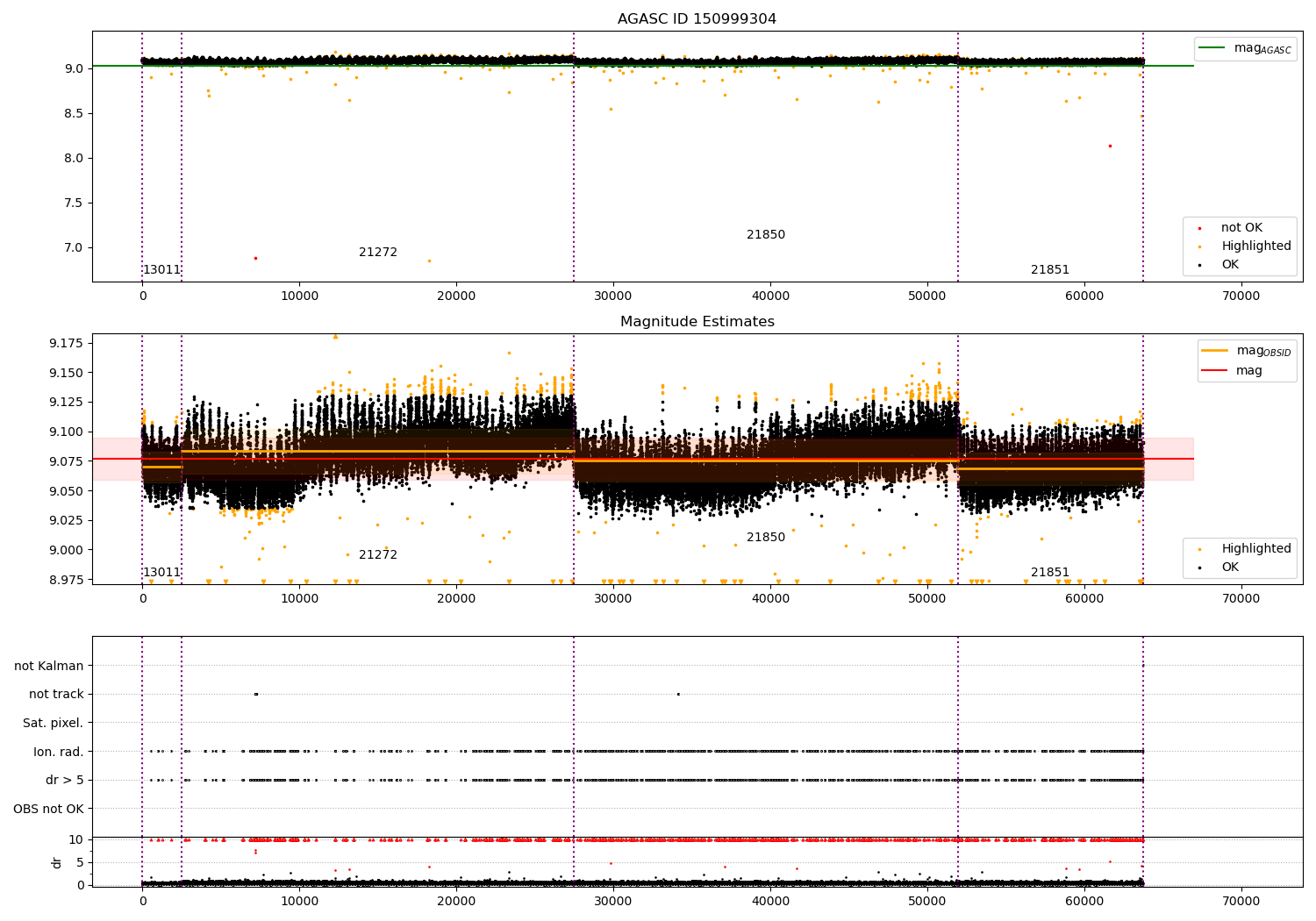
Task: Click obsid label 21850 in the Magnitude Estimates plot
Action: (x=766, y=538)
